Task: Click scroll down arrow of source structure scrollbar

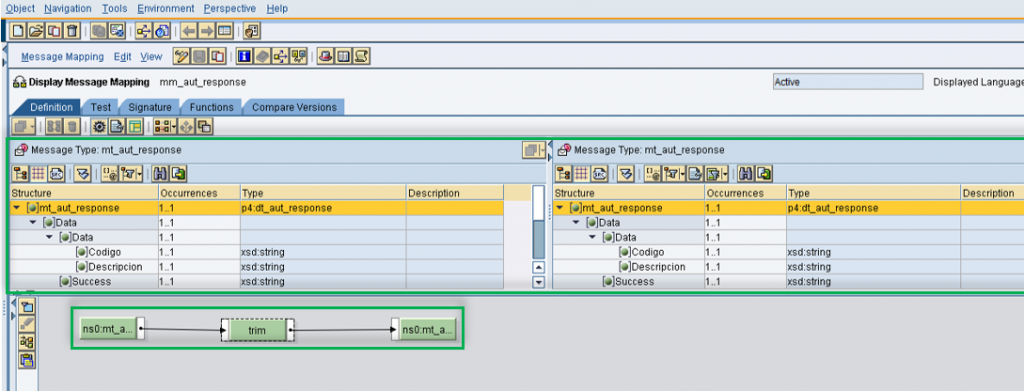Action: click(x=539, y=282)
